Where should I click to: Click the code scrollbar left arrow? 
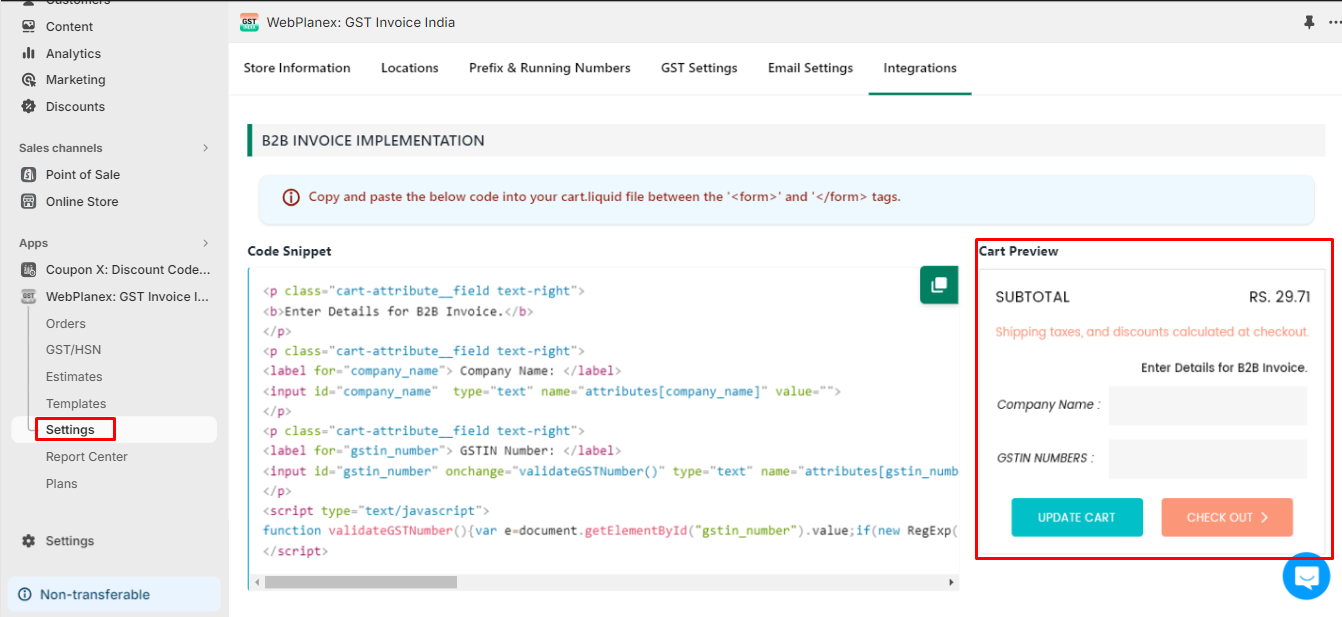[x=256, y=582]
